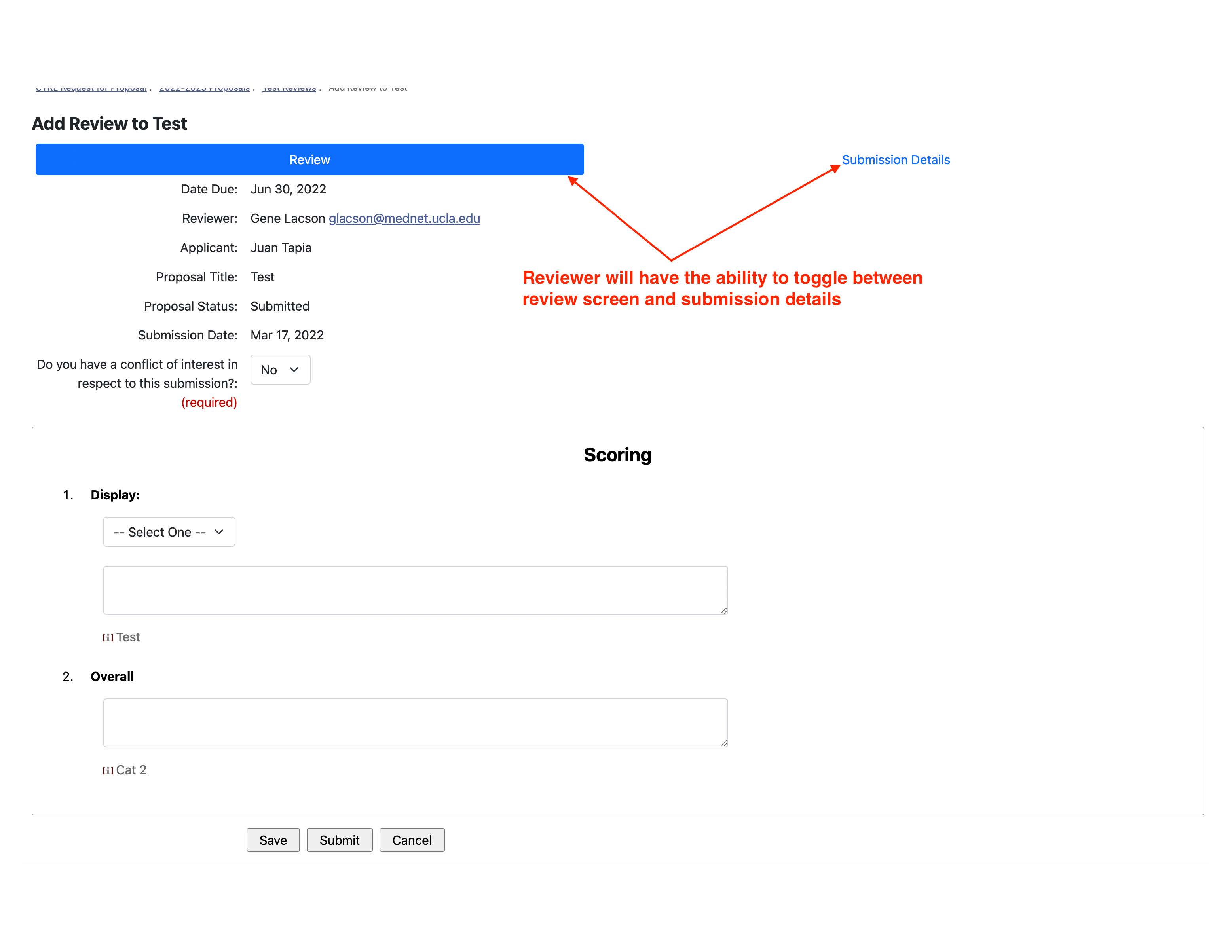The width and height of the screenshot is (1232, 952).
Task: Click the Overall comment text area
Action: click(x=415, y=723)
